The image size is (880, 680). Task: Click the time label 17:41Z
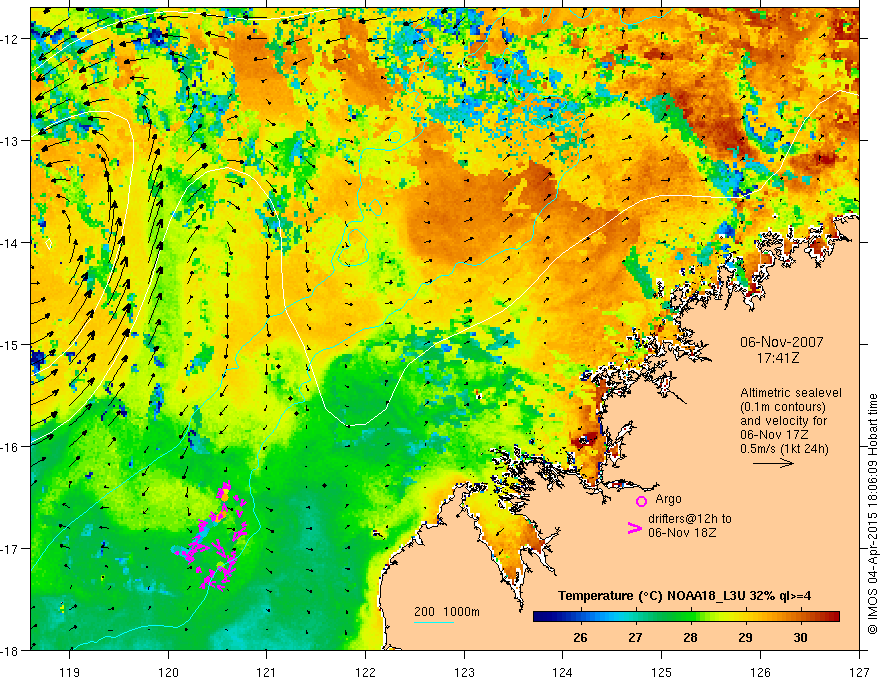click(x=778, y=357)
